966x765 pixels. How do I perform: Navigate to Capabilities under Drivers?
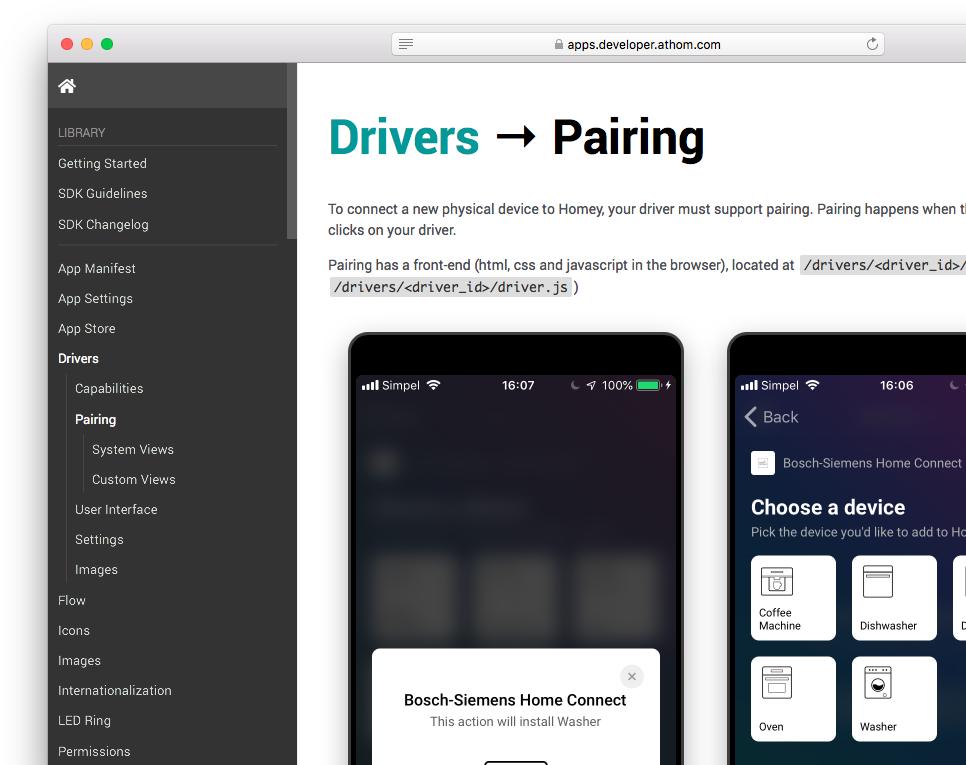[x=109, y=388]
